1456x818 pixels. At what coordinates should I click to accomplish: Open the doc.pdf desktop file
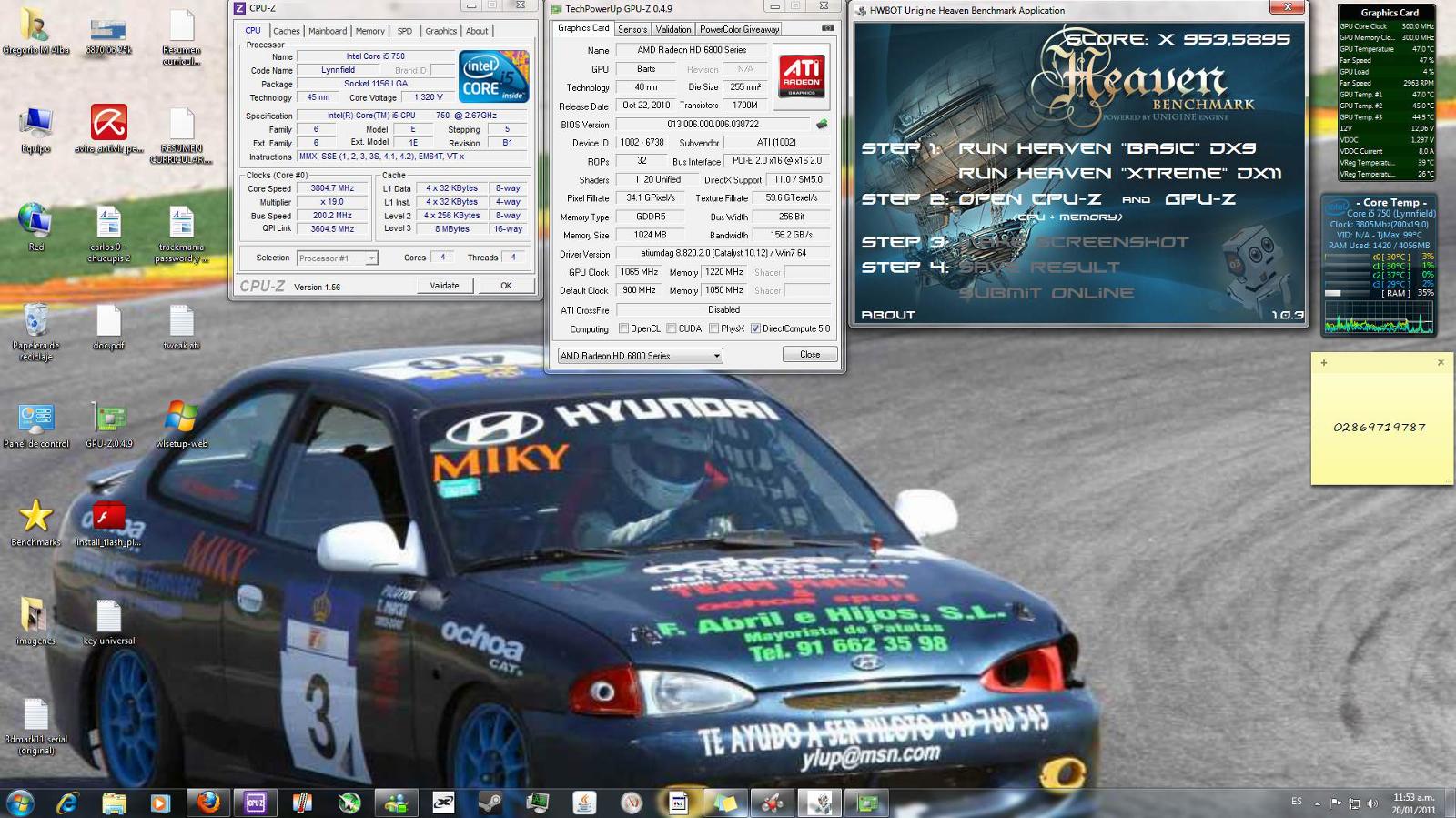109,328
